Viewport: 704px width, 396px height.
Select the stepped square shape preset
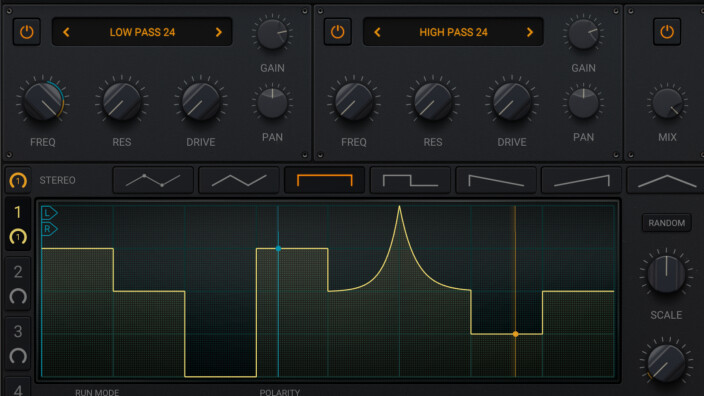point(410,180)
